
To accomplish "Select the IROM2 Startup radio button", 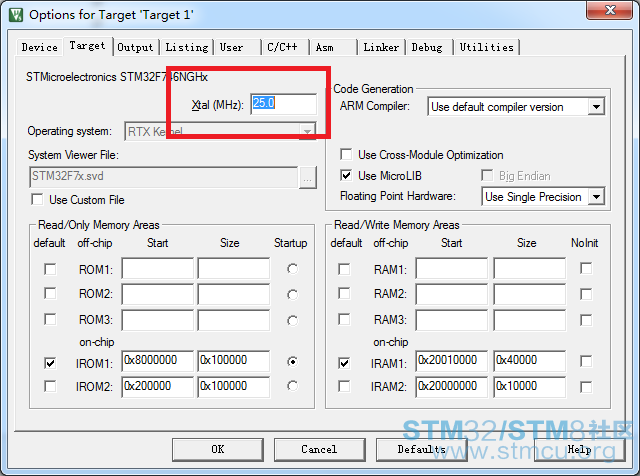I will 292,385.
